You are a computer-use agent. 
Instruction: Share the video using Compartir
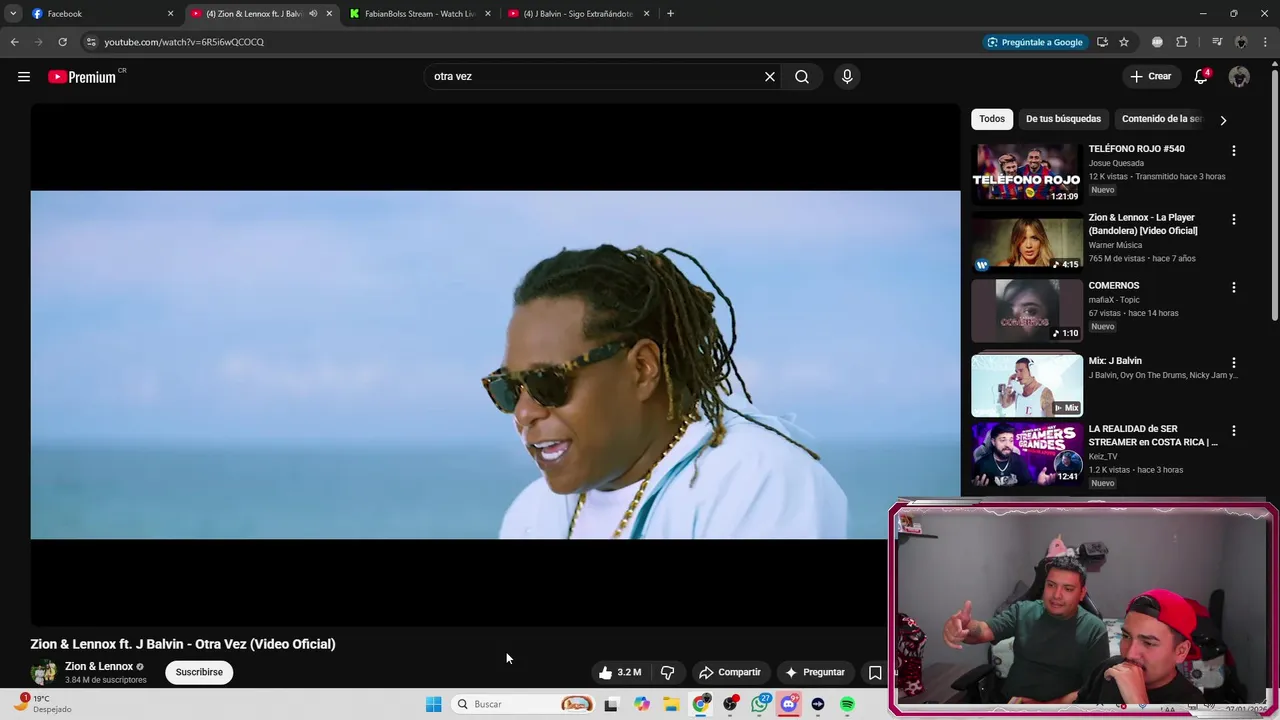click(730, 672)
